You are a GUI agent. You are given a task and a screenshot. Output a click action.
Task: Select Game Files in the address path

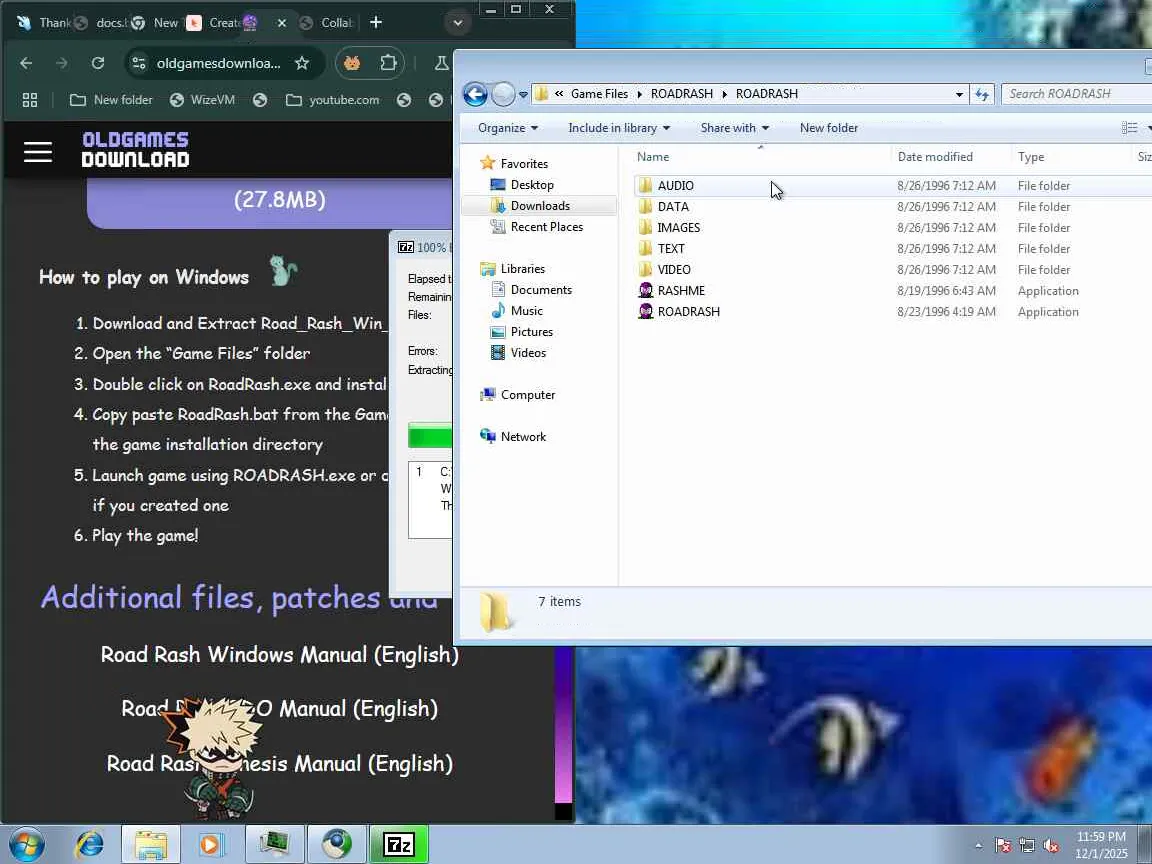click(600, 94)
